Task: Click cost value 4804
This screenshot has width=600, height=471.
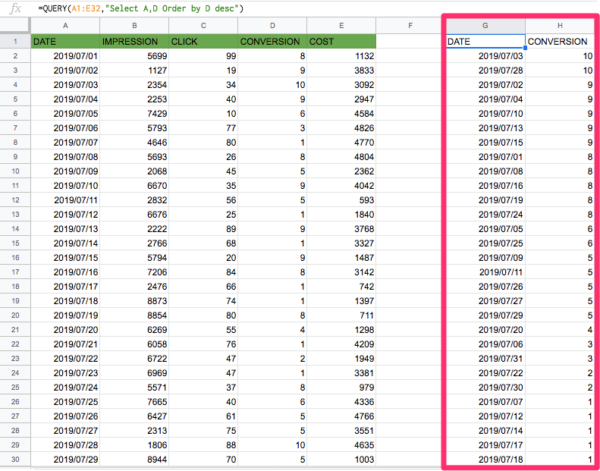Action: (x=341, y=157)
